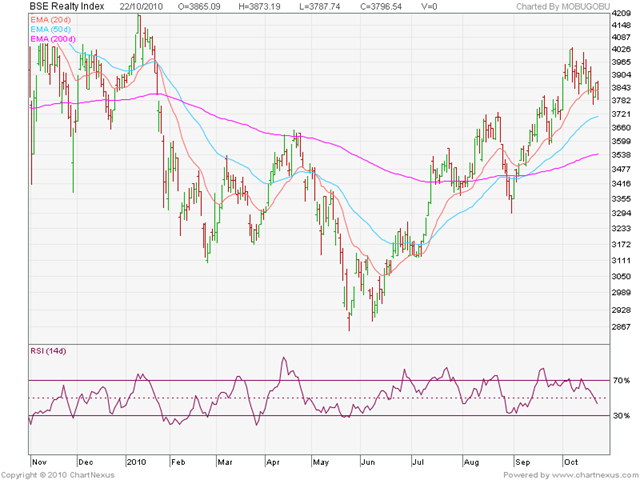Open the www.chartnexus.com footer link
Screen dimensions: 640x480
click(x=594, y=475)
